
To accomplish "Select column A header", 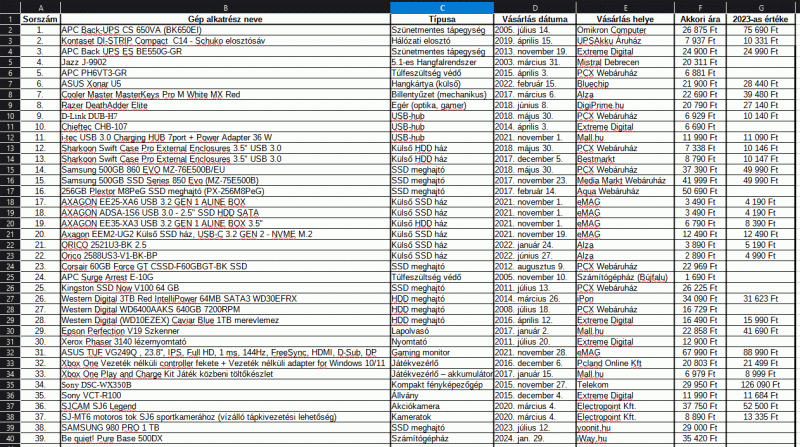I will [40, 8].
